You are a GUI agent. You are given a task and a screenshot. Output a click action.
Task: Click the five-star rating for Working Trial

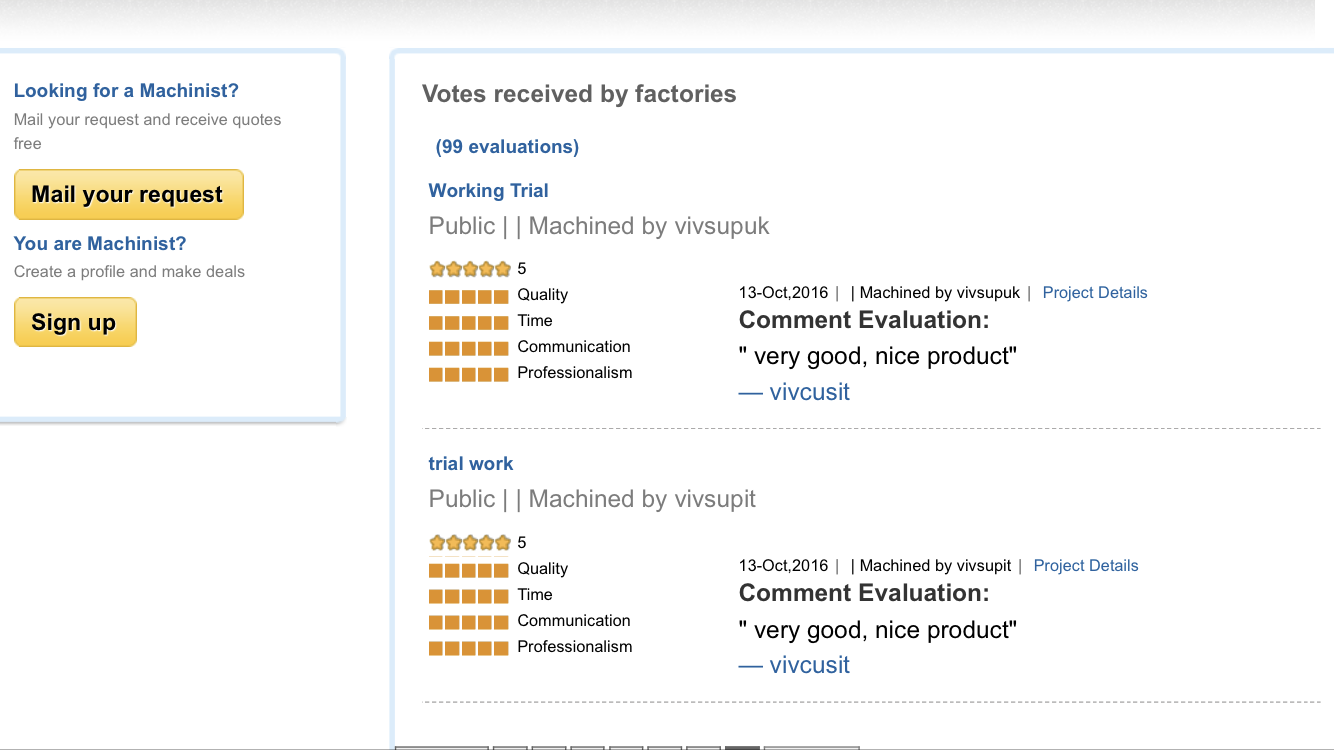tap(470, 269)
